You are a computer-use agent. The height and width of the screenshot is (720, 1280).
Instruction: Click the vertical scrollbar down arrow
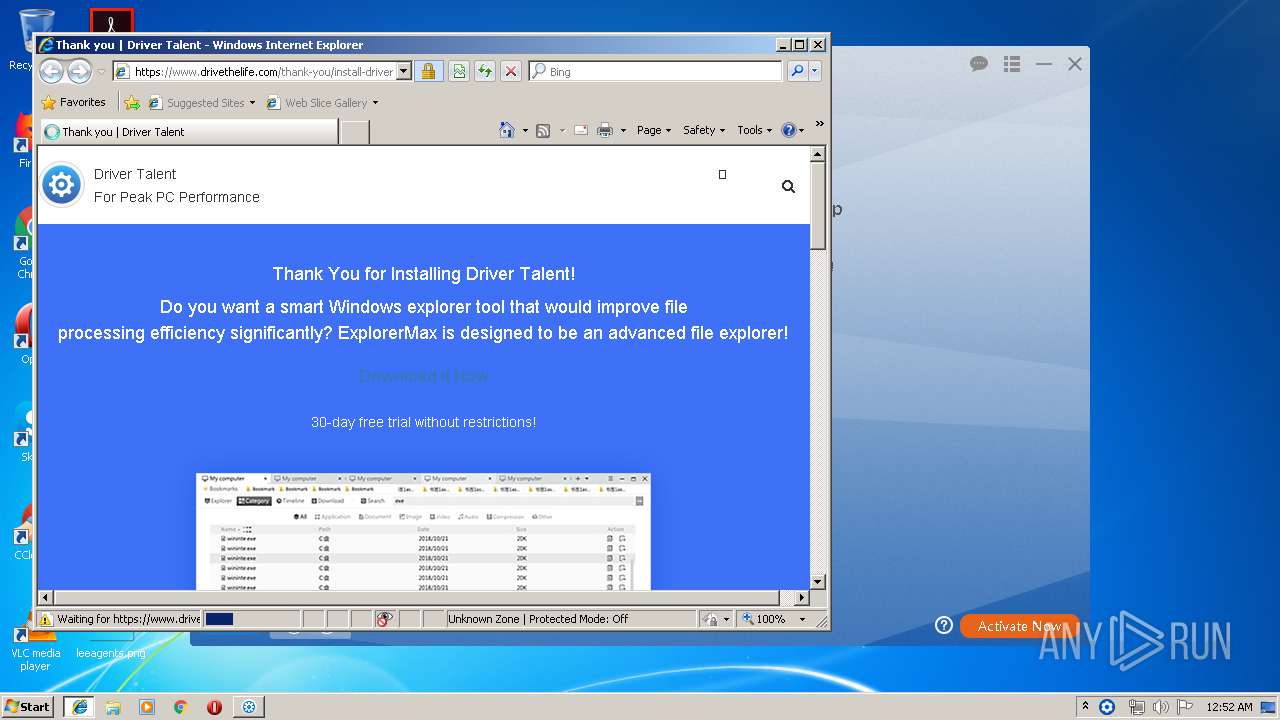point(817,581)
